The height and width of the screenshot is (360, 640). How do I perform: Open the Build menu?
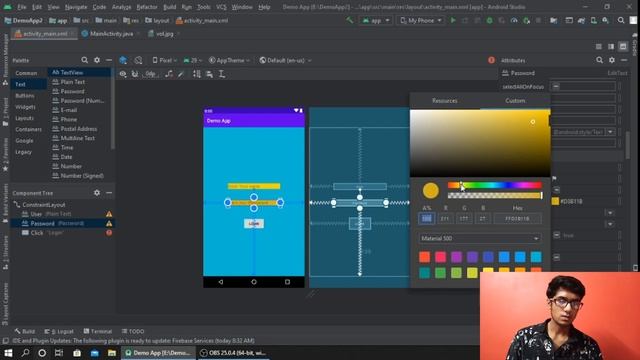click(x=169, y=7)
